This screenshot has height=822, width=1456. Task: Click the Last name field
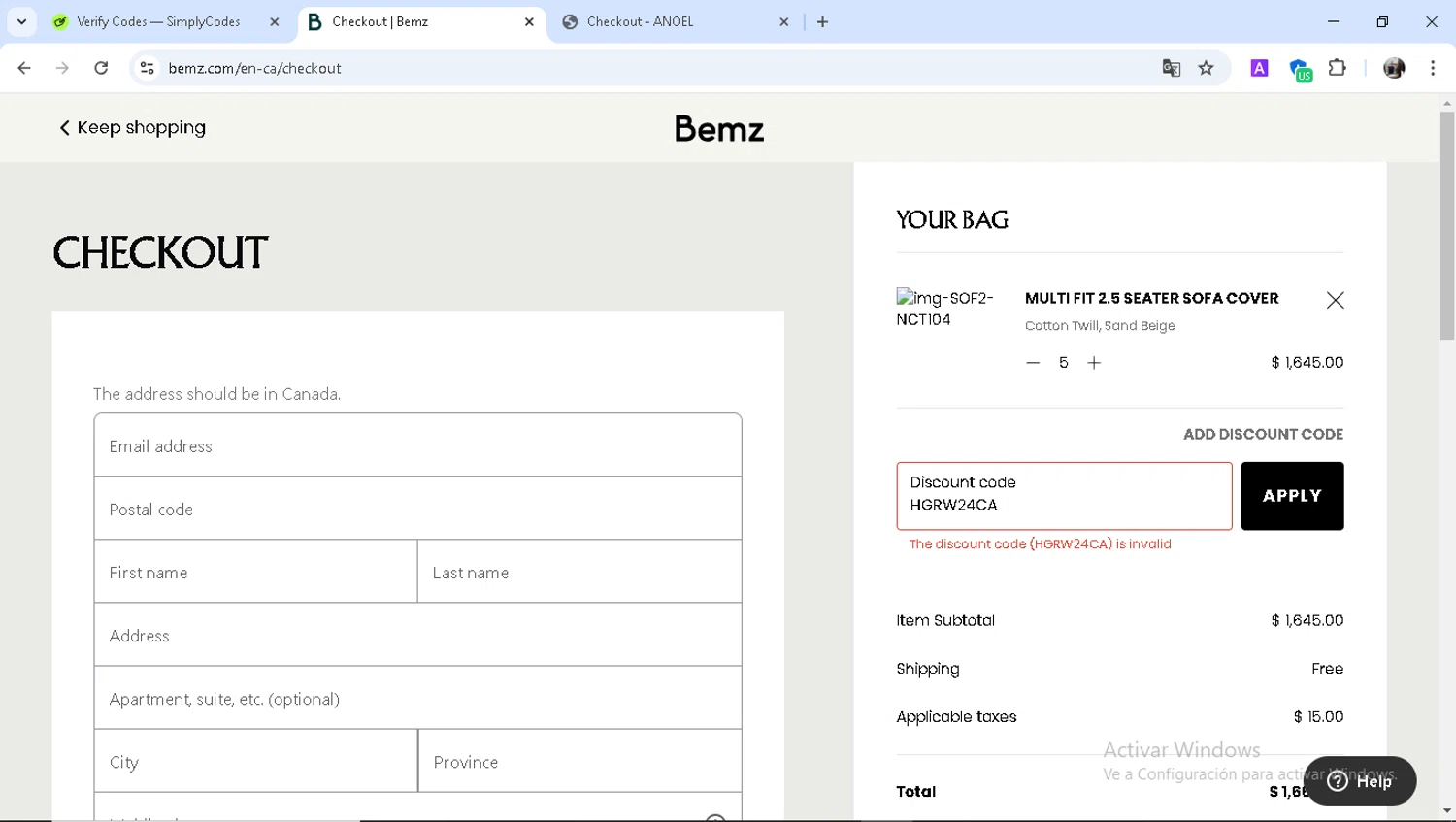click(x=579, y=572)
